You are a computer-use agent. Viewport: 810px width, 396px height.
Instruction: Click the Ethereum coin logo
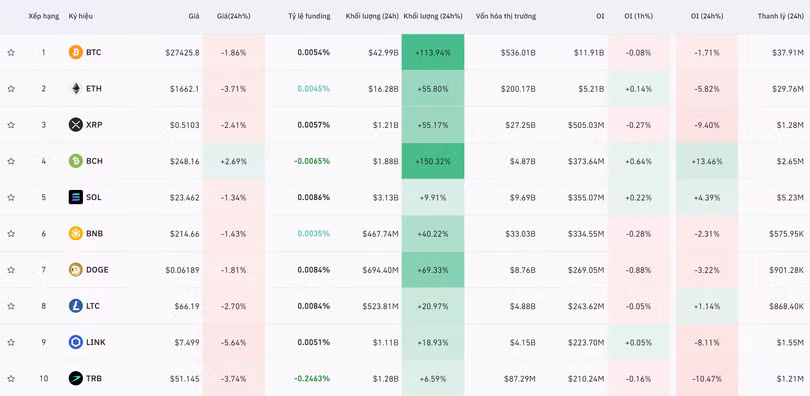pyautogui.click(x=75, y=88)
